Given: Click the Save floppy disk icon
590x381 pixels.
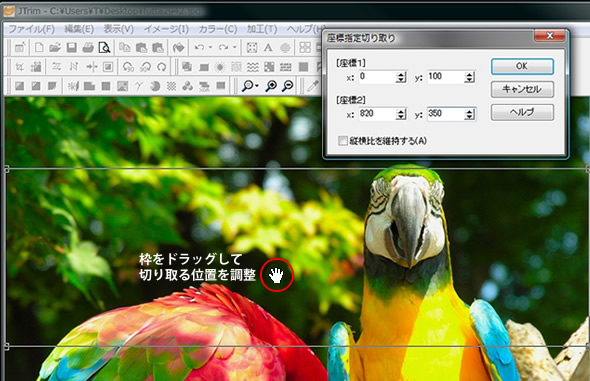Looking at the screenshot, I should pos(71,47).
